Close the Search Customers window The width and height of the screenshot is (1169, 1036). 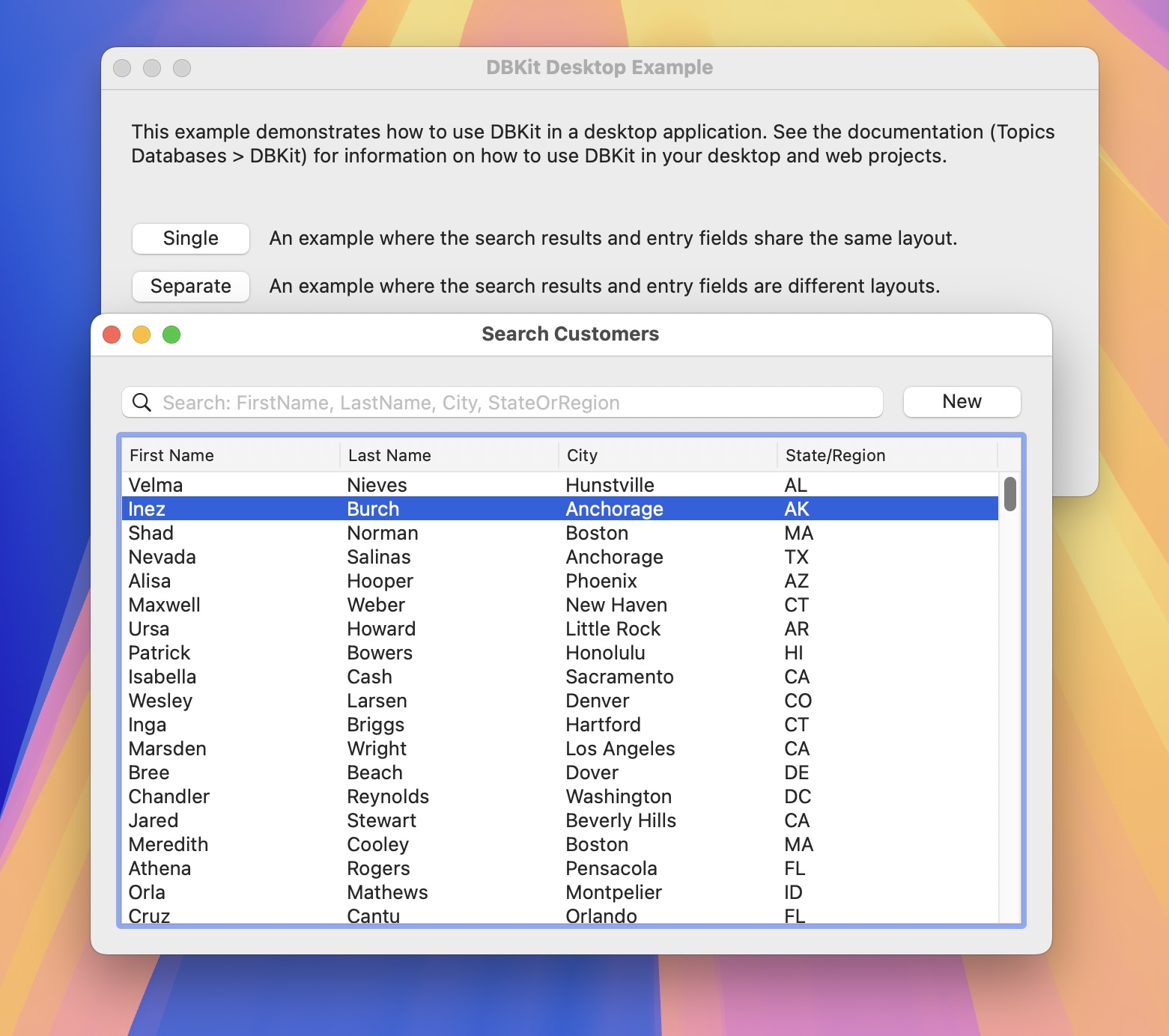coord(112,335)
